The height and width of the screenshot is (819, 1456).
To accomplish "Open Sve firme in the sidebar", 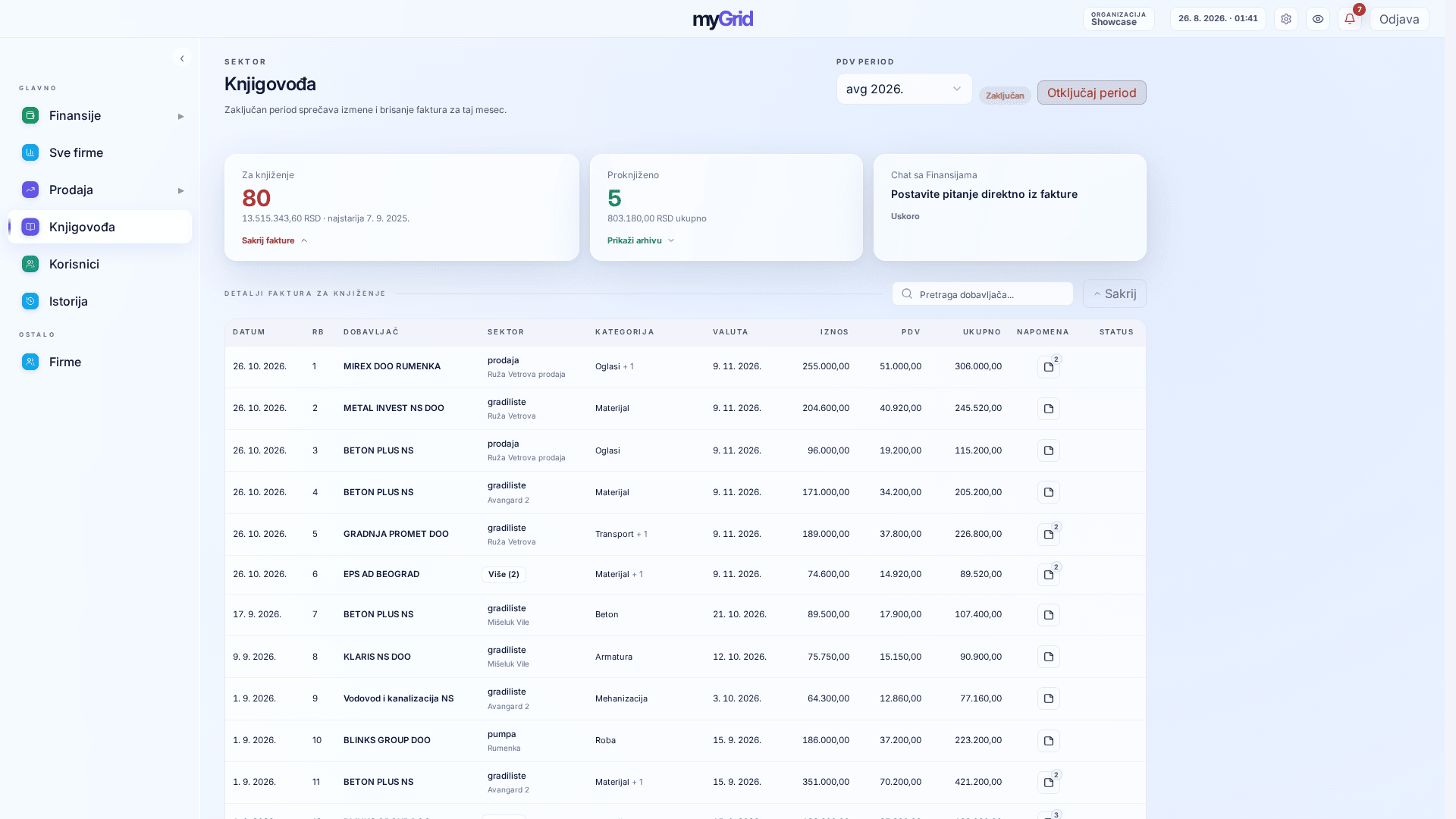I will 100,152.
